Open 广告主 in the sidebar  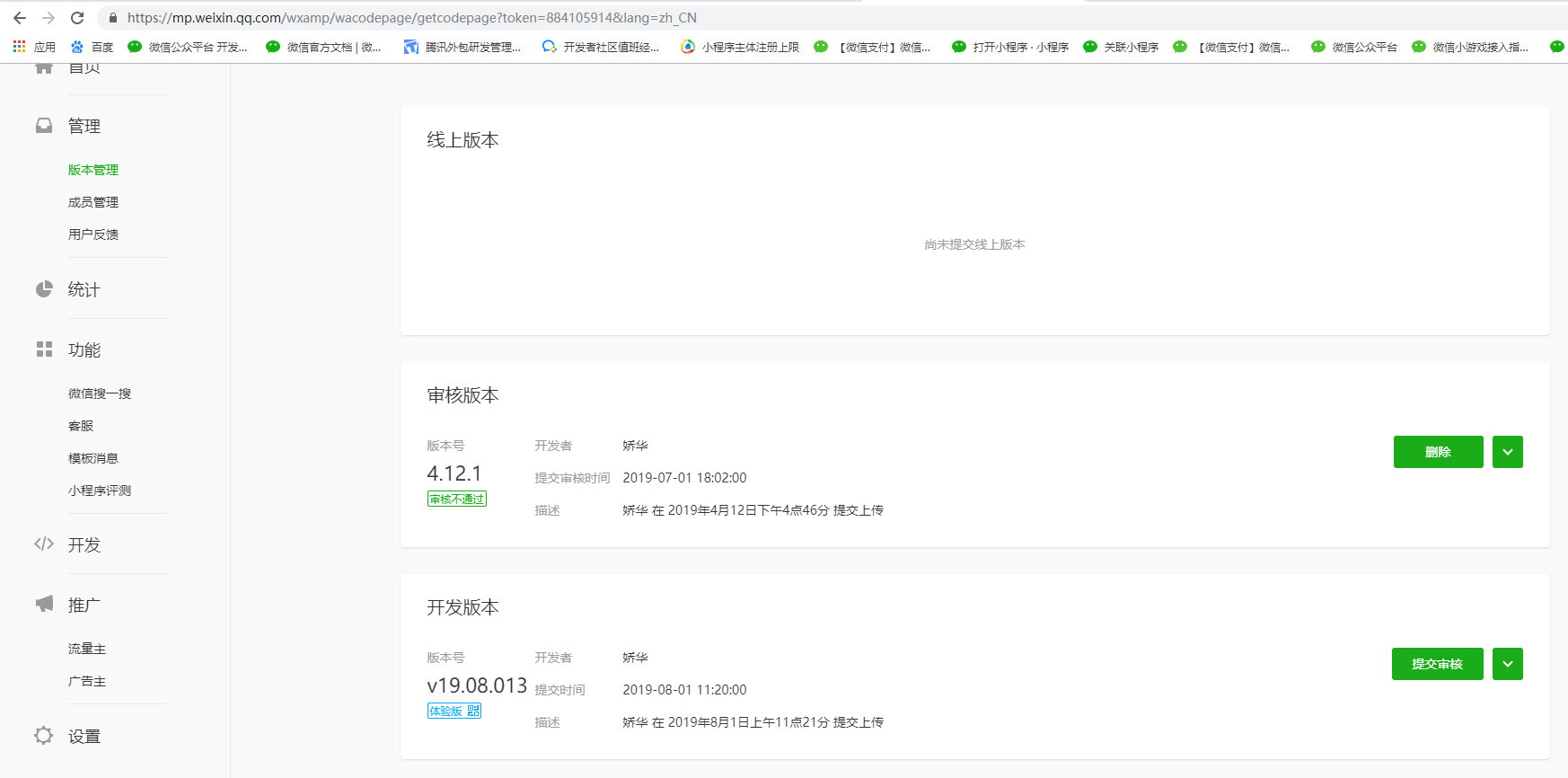pyautogui.click(x=87, y=681)
